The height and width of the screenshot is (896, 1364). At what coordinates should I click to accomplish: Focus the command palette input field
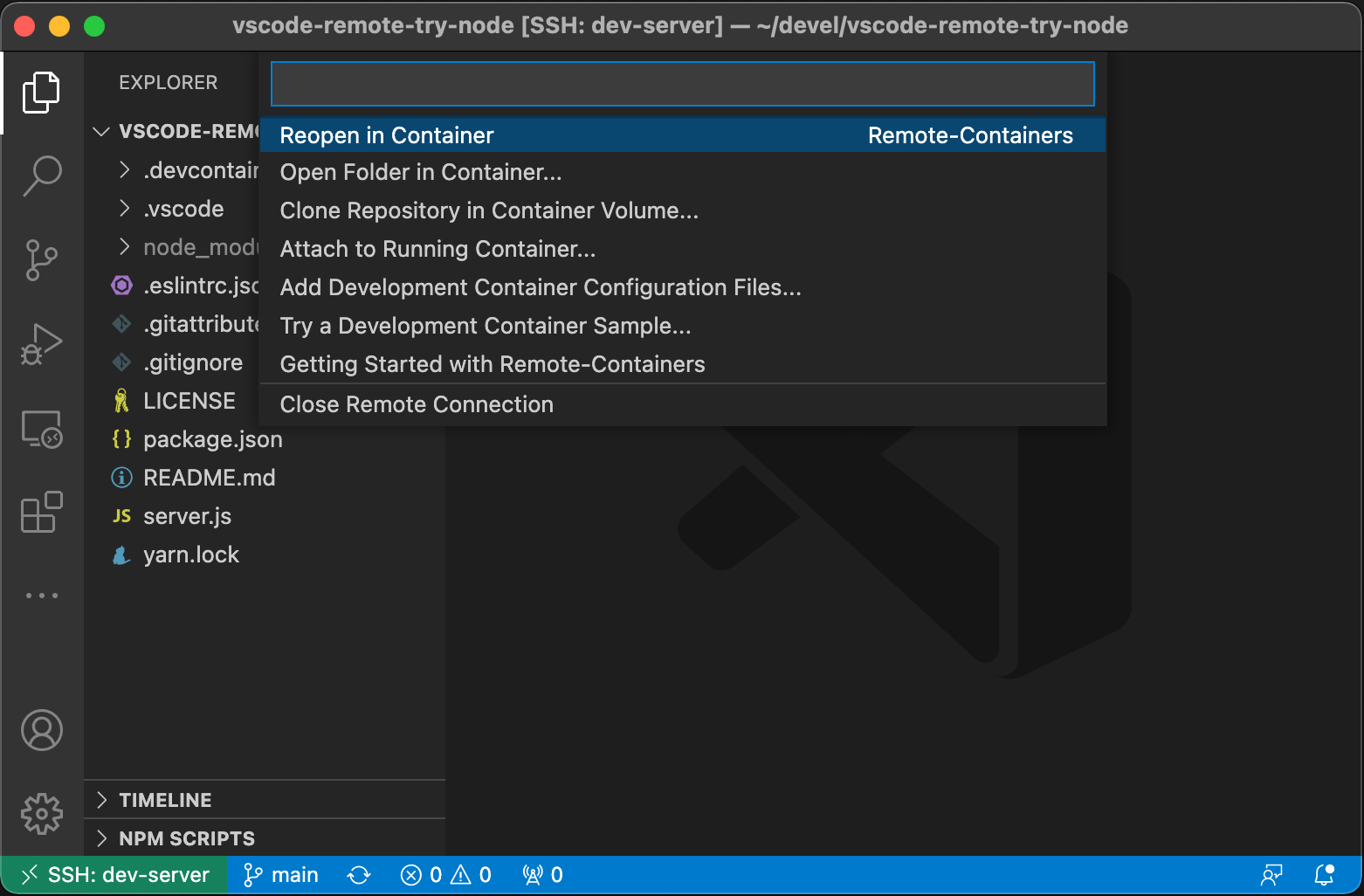coord(682,84)
